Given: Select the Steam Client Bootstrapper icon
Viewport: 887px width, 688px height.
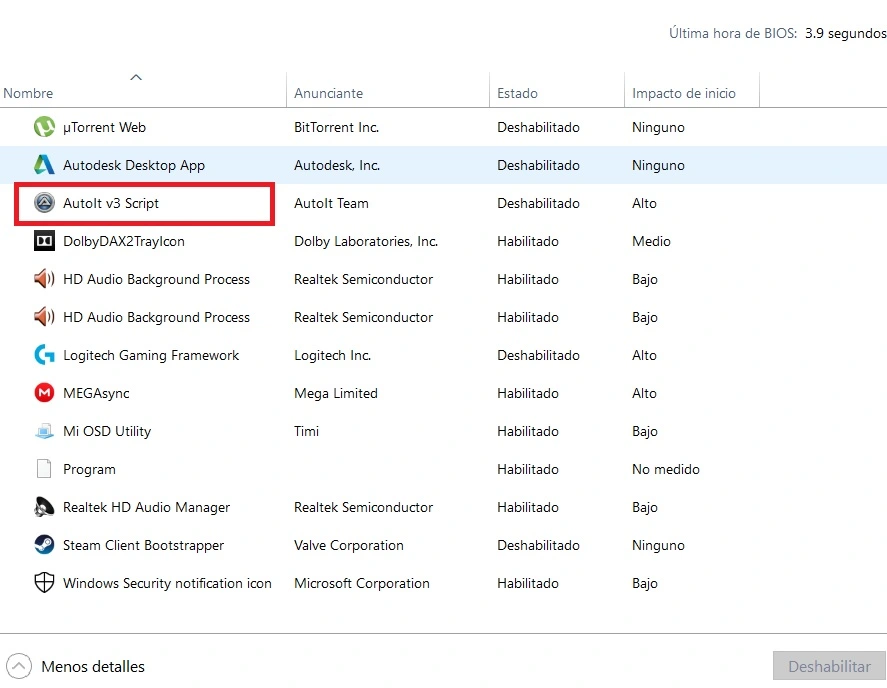Looking at the screenshot, I should [44, 545].
